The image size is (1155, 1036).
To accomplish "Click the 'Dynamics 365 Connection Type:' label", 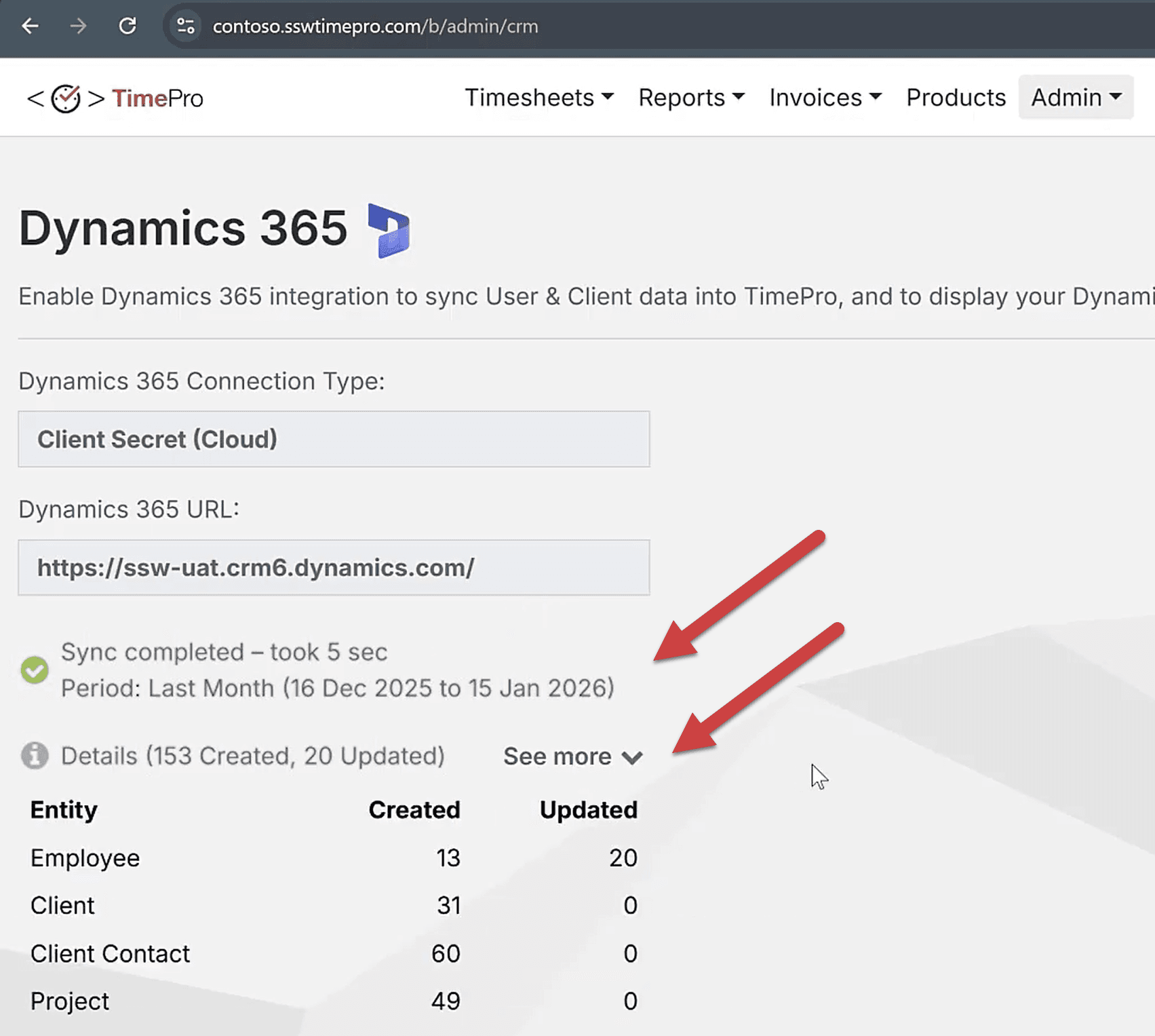I will coord(201,381).
